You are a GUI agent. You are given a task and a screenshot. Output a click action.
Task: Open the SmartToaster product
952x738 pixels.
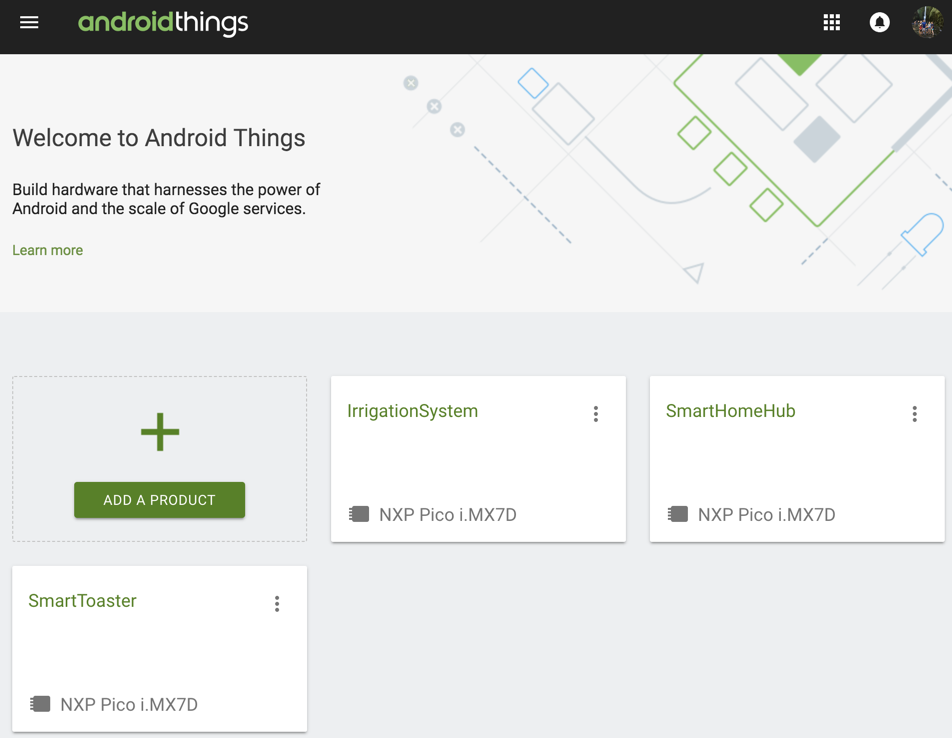click(82, 601)
